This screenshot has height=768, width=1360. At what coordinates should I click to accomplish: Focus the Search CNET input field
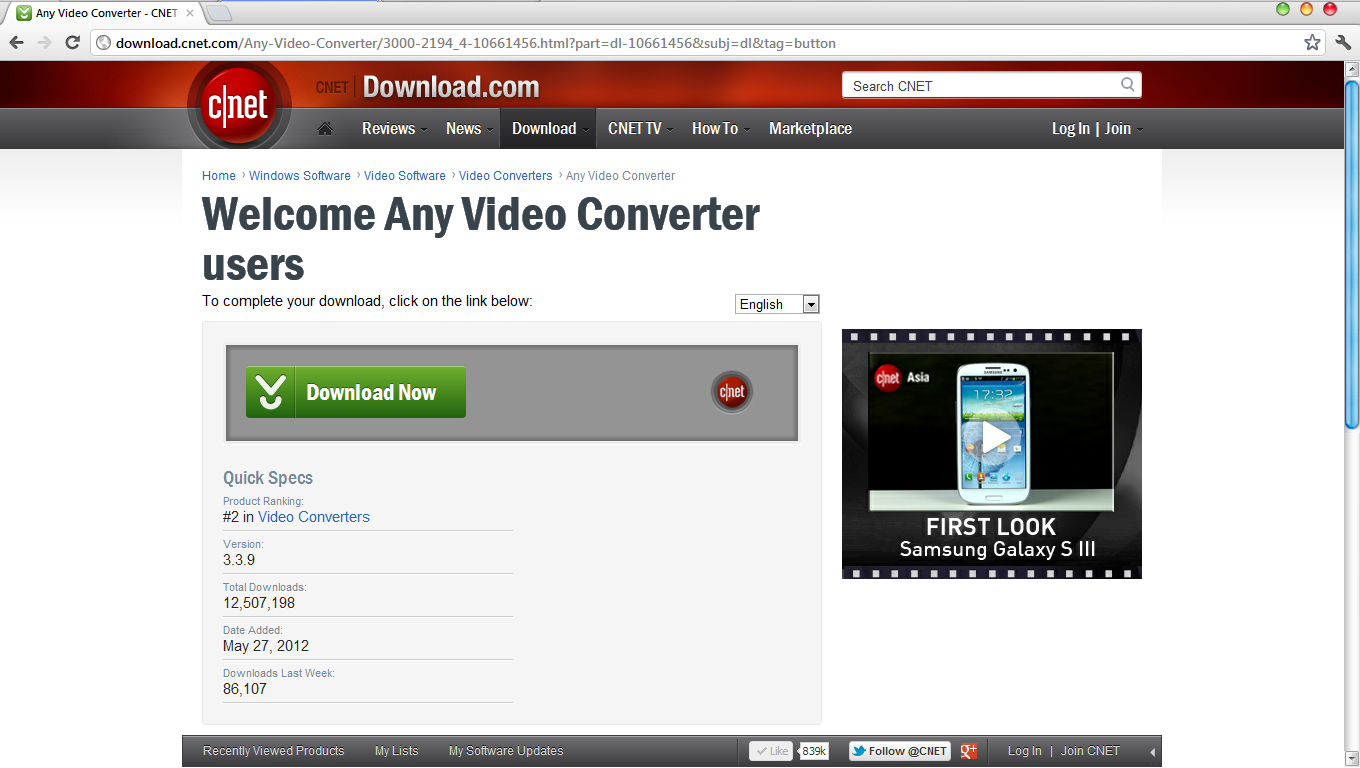click(x=982, y=85)
